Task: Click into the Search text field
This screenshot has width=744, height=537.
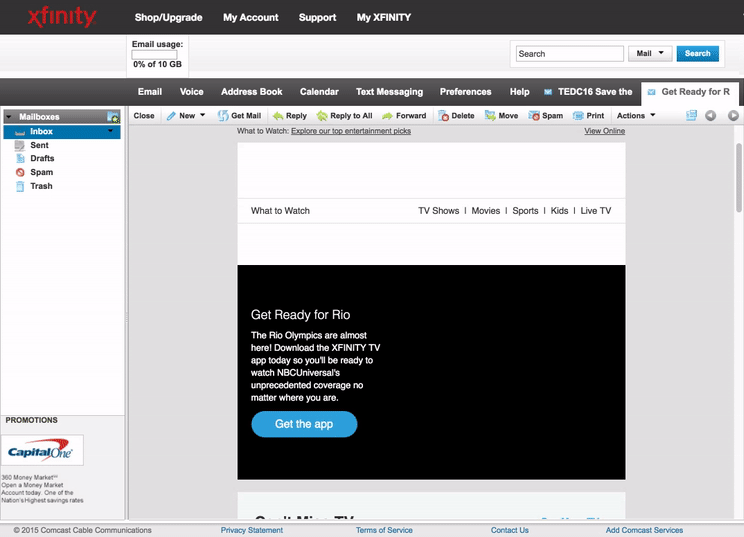Action: point(569,54)
